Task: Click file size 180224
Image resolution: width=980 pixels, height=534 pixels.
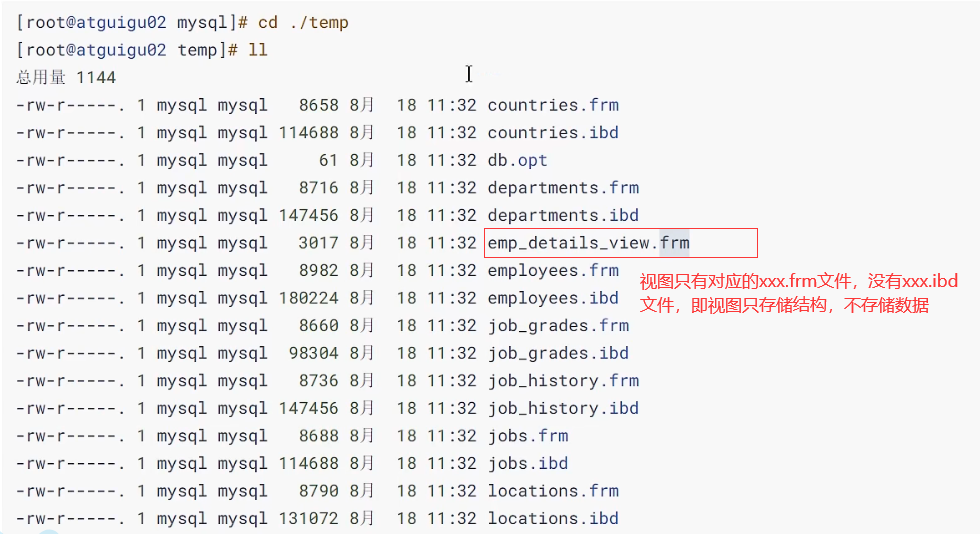Action: click(309, 298)
